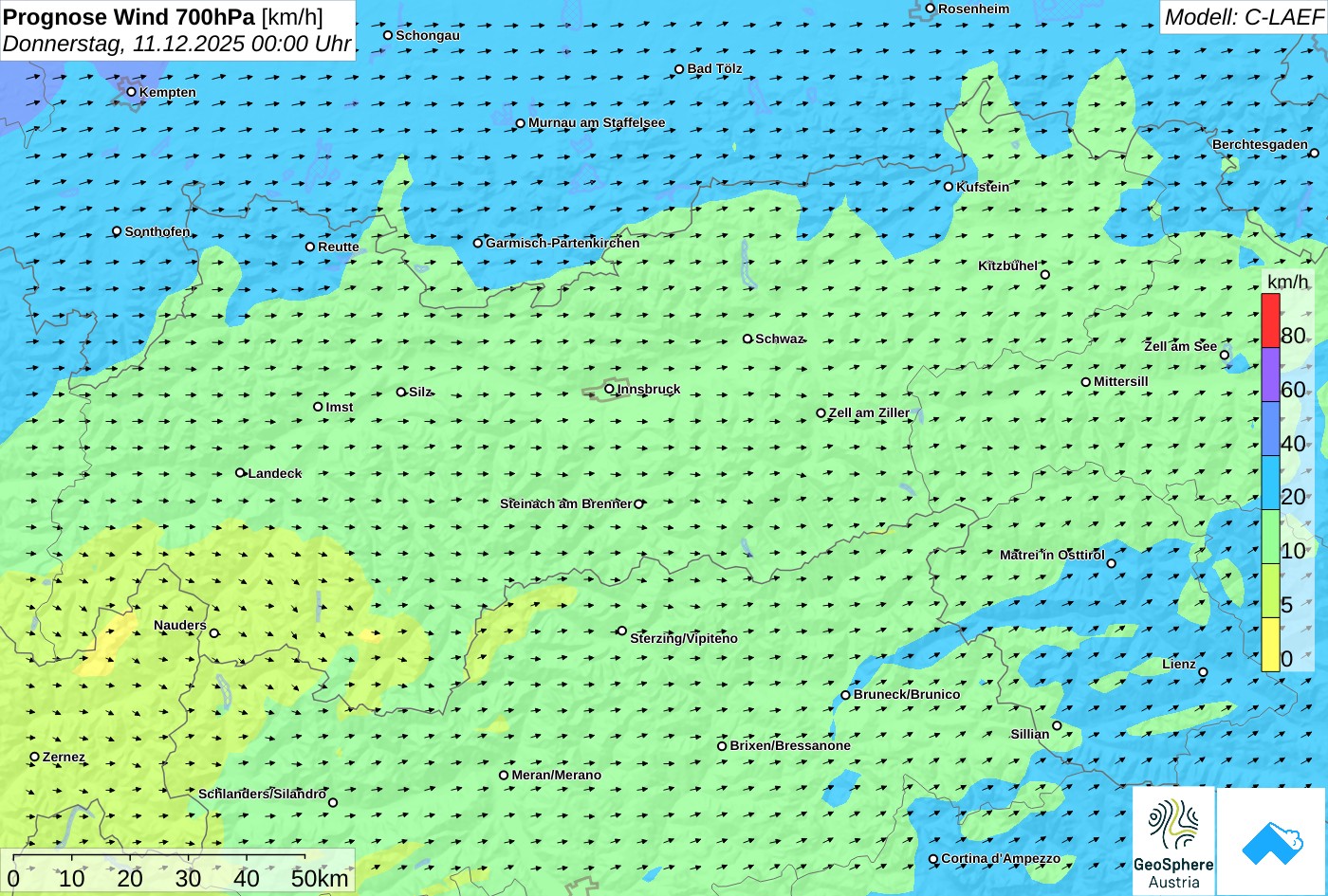This screenshot has width=1328, height=896.
Task: Click the Lienz city marker
Action: 1203,672
